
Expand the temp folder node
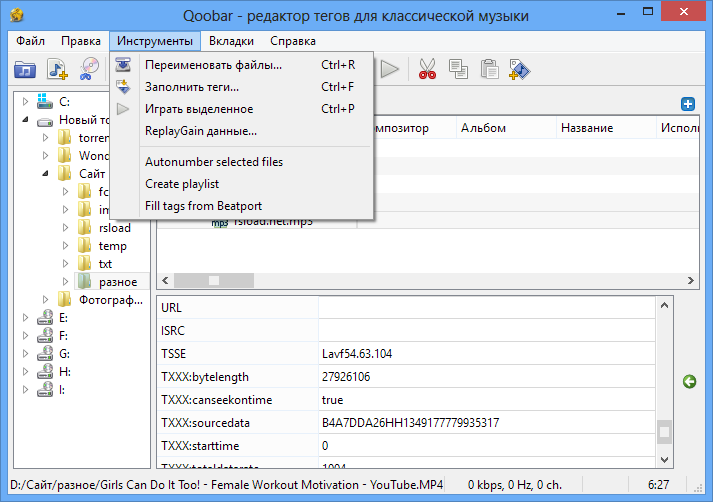click(65, 246)
